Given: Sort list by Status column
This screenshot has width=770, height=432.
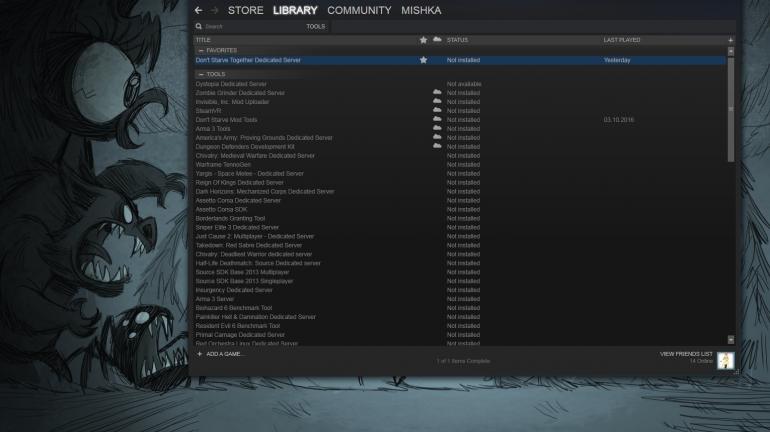Looking at the screenshot, I should pos(457,40).
